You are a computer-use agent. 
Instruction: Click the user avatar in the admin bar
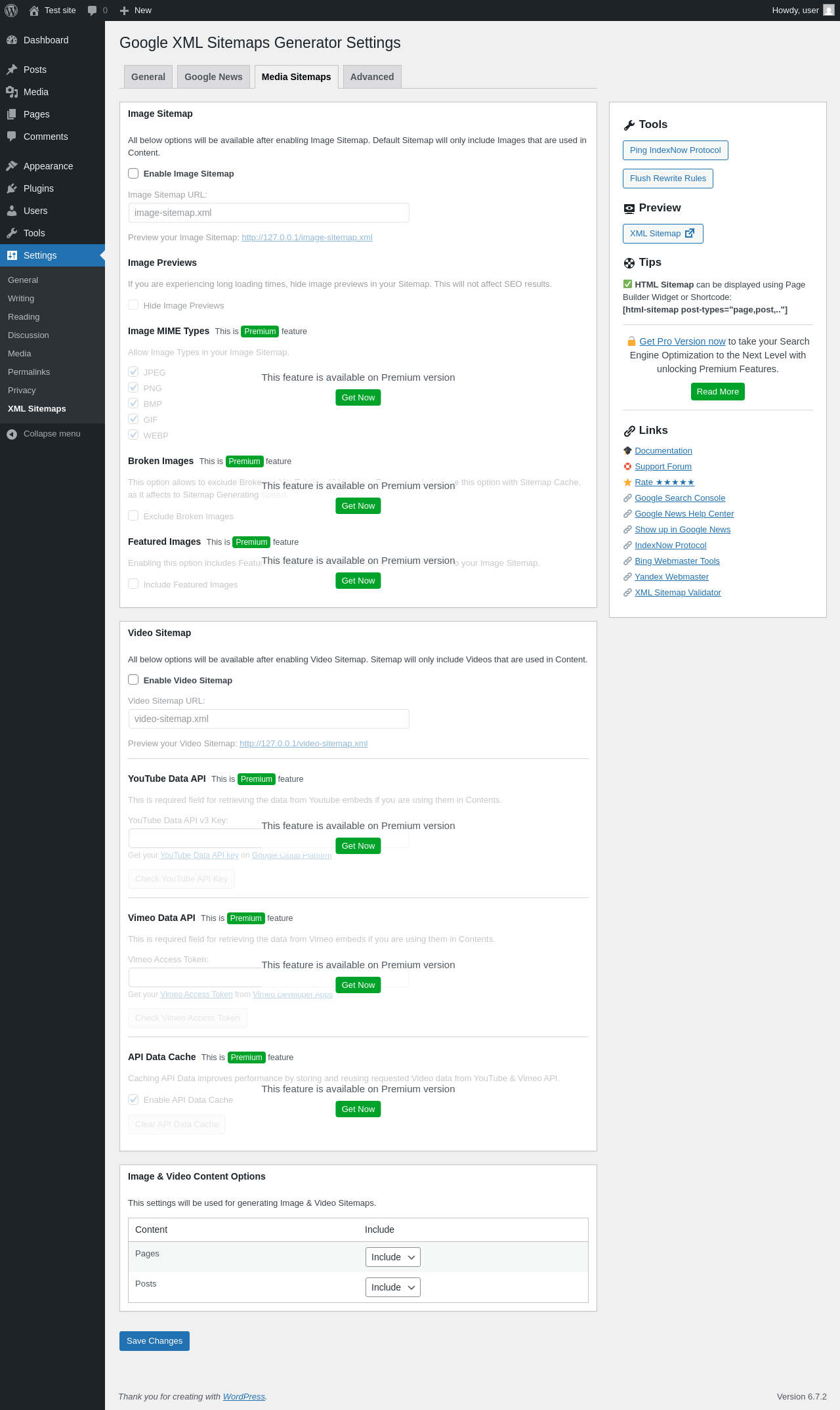tap(829, 11)
